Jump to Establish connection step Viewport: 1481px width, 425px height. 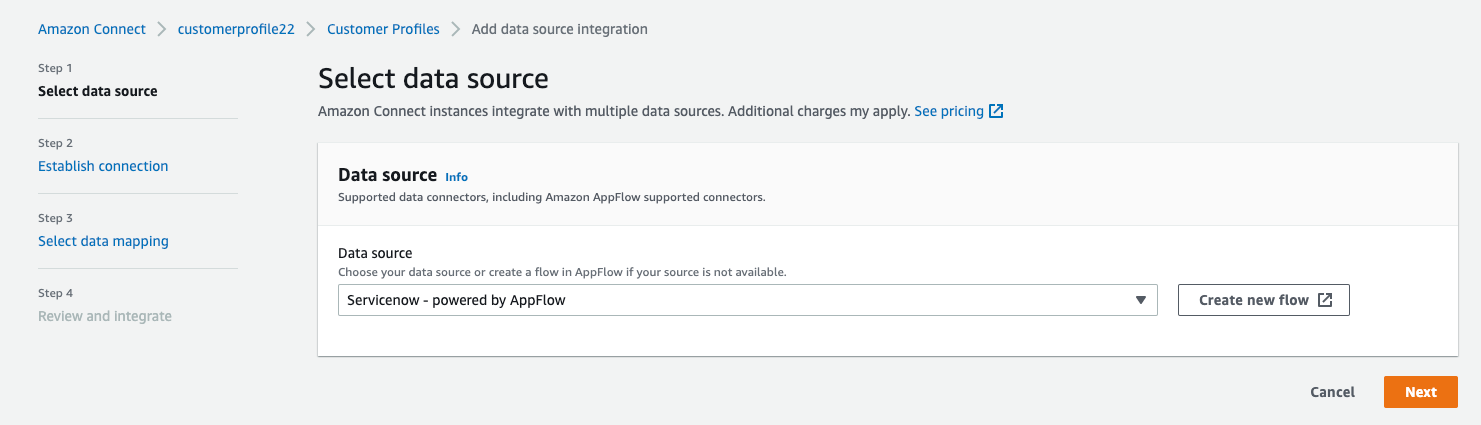[x=103, y=166]
